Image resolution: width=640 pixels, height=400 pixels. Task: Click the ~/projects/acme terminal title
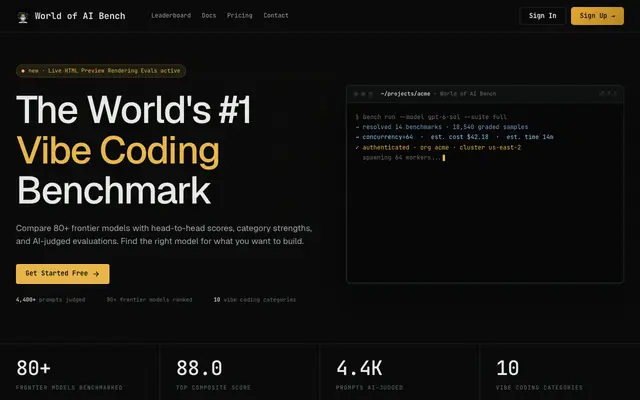coord(405,94)
